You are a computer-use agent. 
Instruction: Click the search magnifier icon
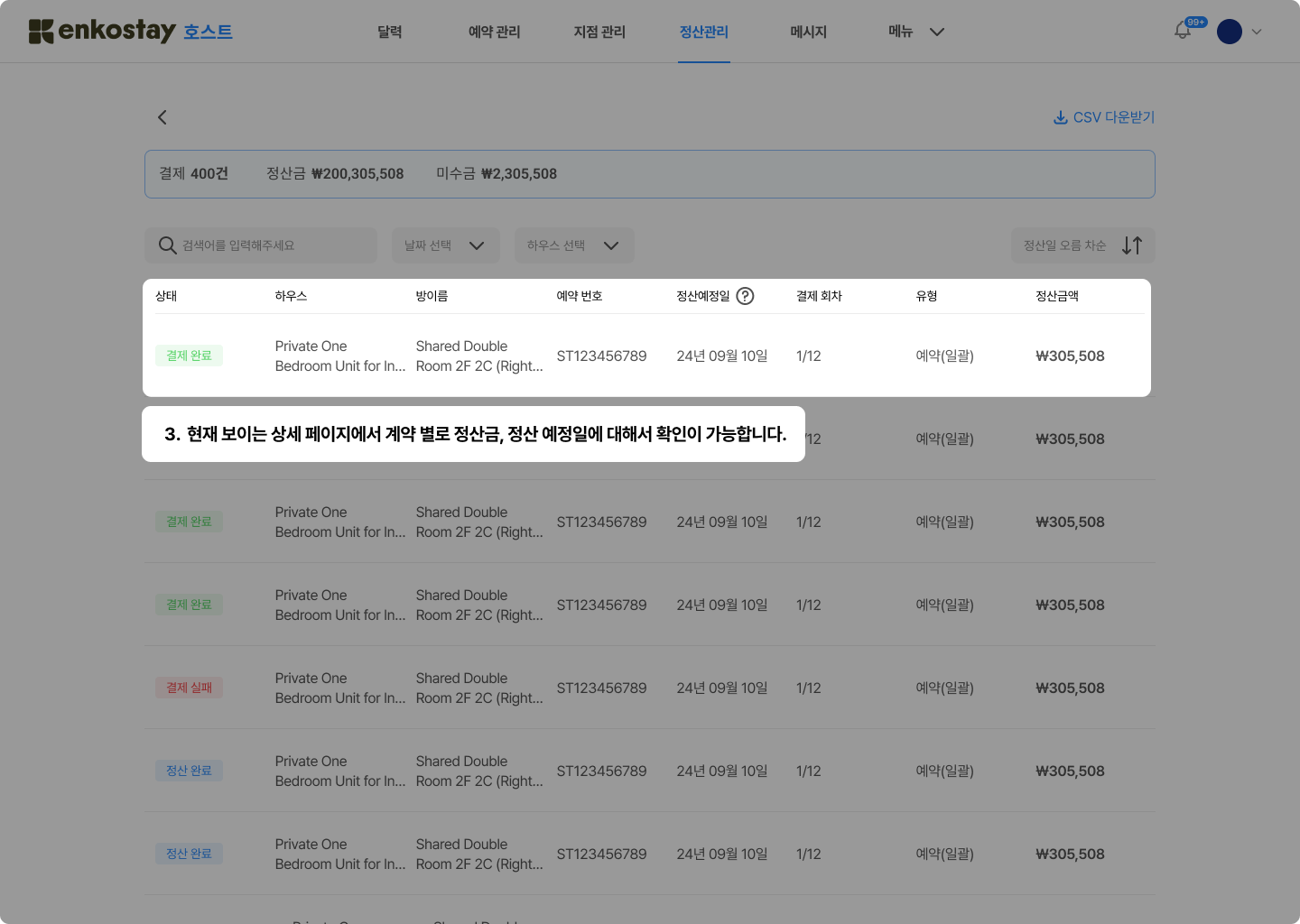[x=167, y=245]
